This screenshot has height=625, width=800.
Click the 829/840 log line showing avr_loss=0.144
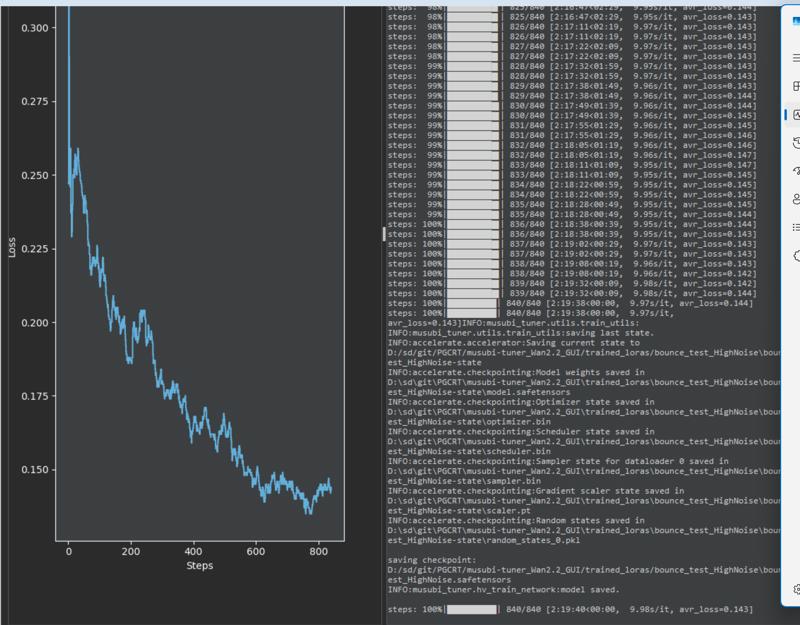tap(572, 96)
